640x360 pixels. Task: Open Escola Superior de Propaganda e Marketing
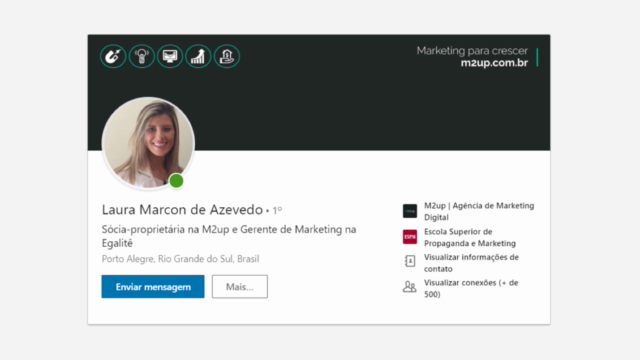(x=470, y=238)
